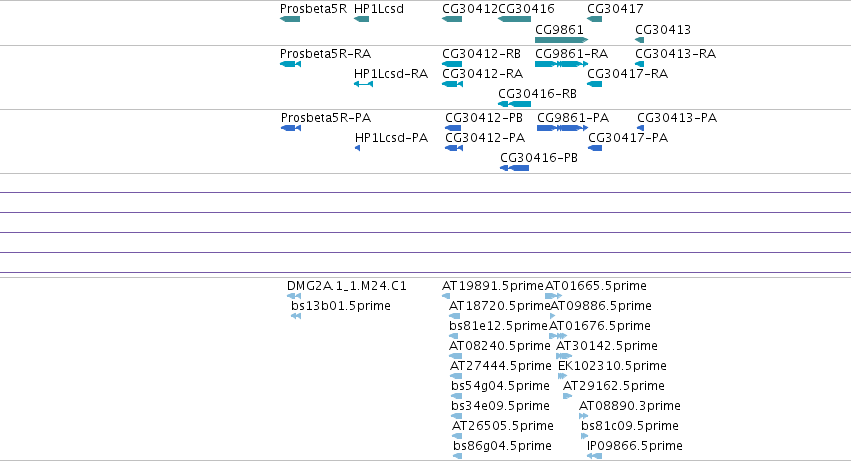Click the AT29162.5prime label

point(614,386)
